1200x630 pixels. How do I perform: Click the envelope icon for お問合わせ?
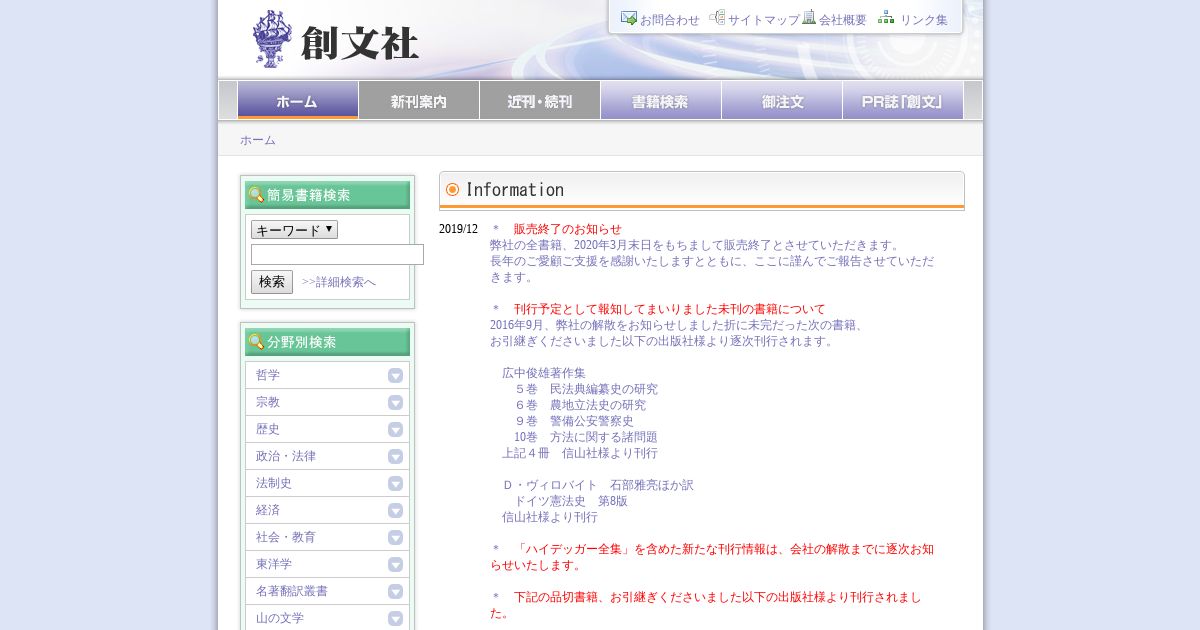(x=629, y=18)
